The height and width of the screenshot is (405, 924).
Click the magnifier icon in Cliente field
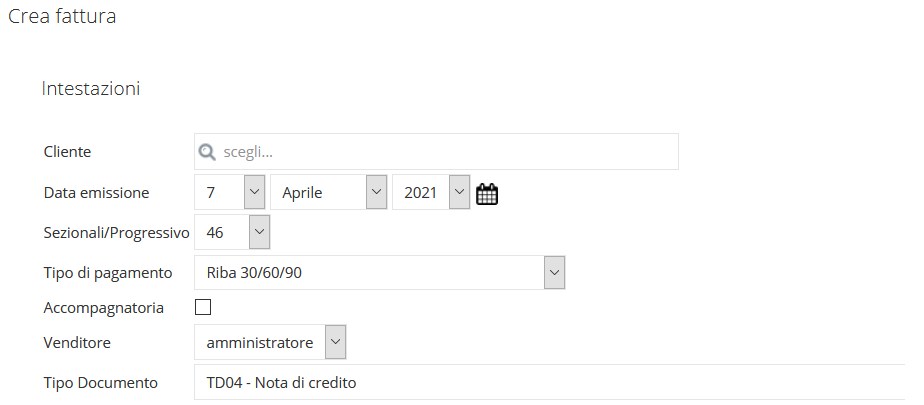click(x=207, y=152)
